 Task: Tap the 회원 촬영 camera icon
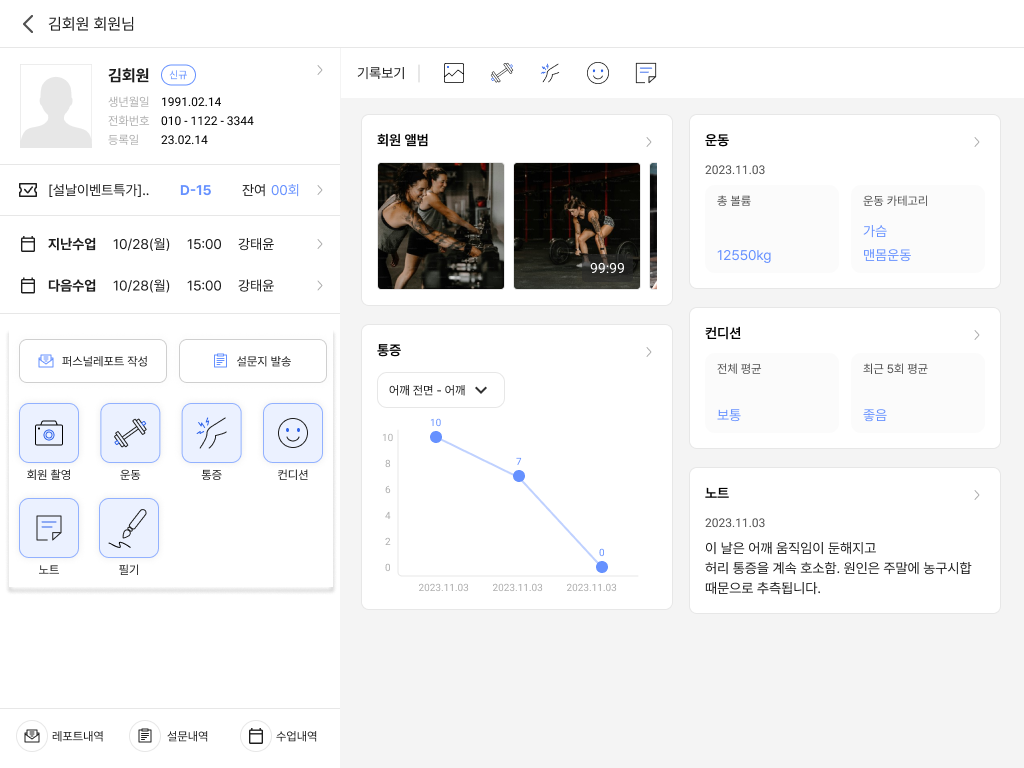click(49, 433)
